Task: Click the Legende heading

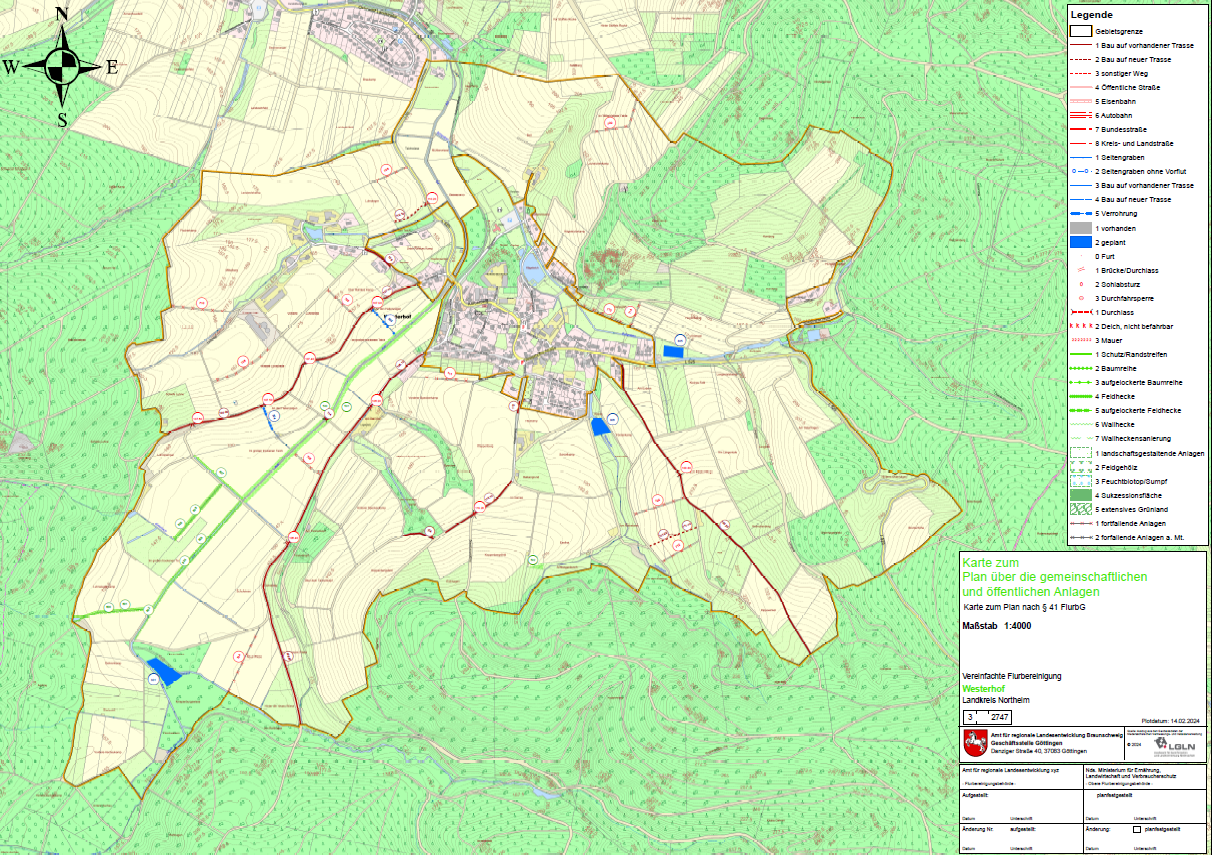Action: tap(1091, 15)
